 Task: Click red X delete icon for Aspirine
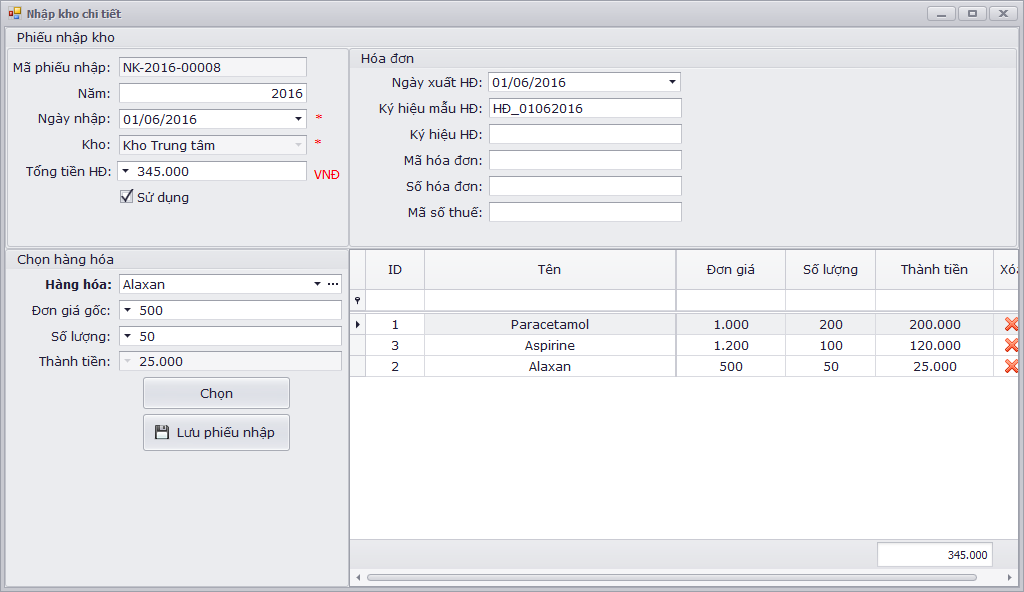pos(1010,345)
